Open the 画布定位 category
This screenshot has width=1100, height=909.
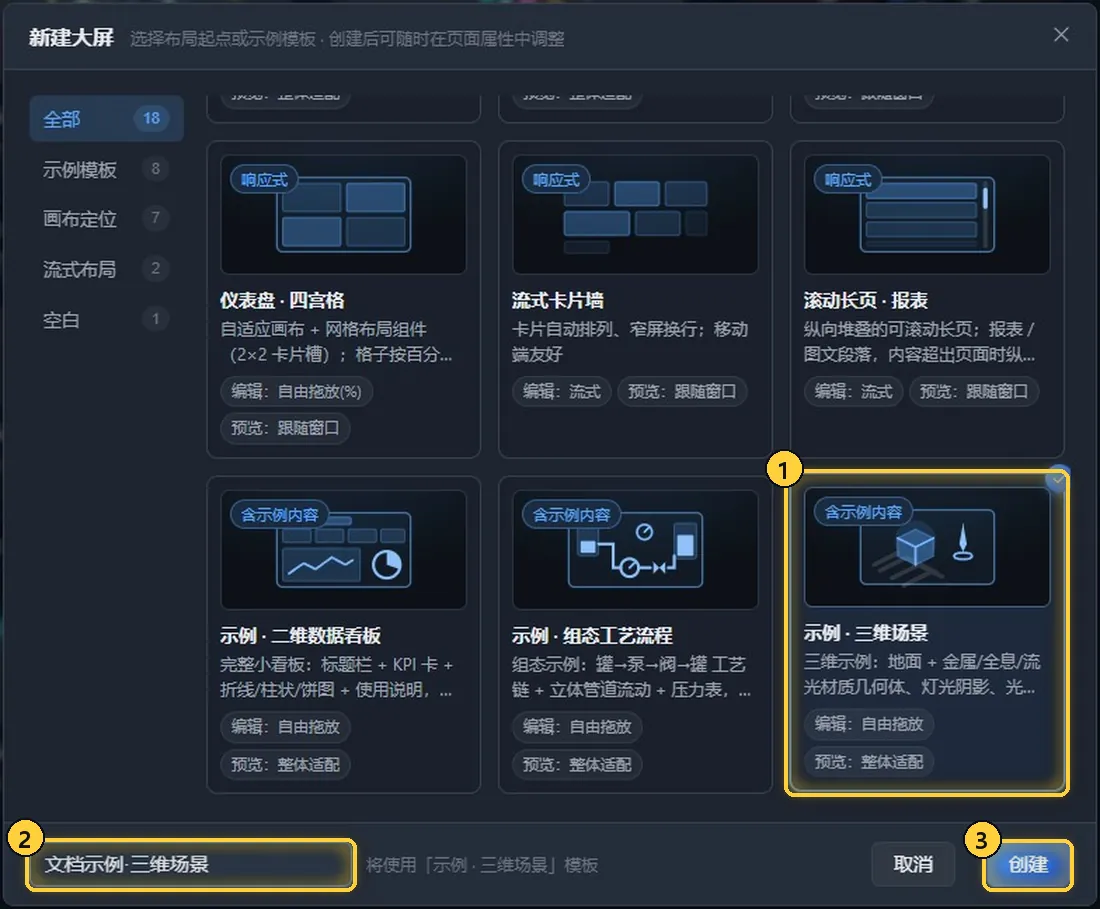pos(107,219)
